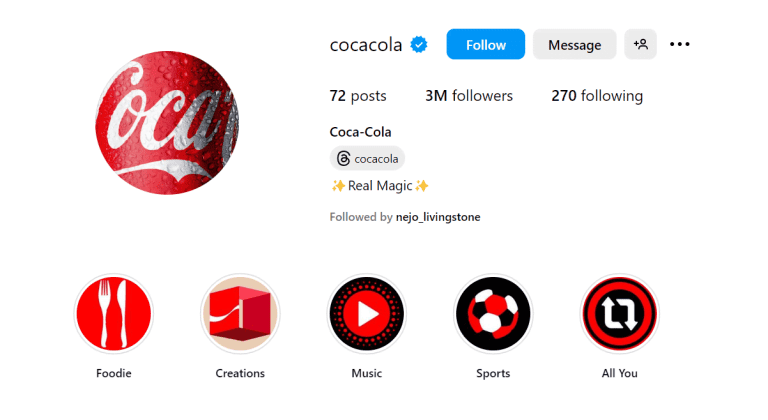
Task: Open the Music highlight icon
Action: pos(367,314)
